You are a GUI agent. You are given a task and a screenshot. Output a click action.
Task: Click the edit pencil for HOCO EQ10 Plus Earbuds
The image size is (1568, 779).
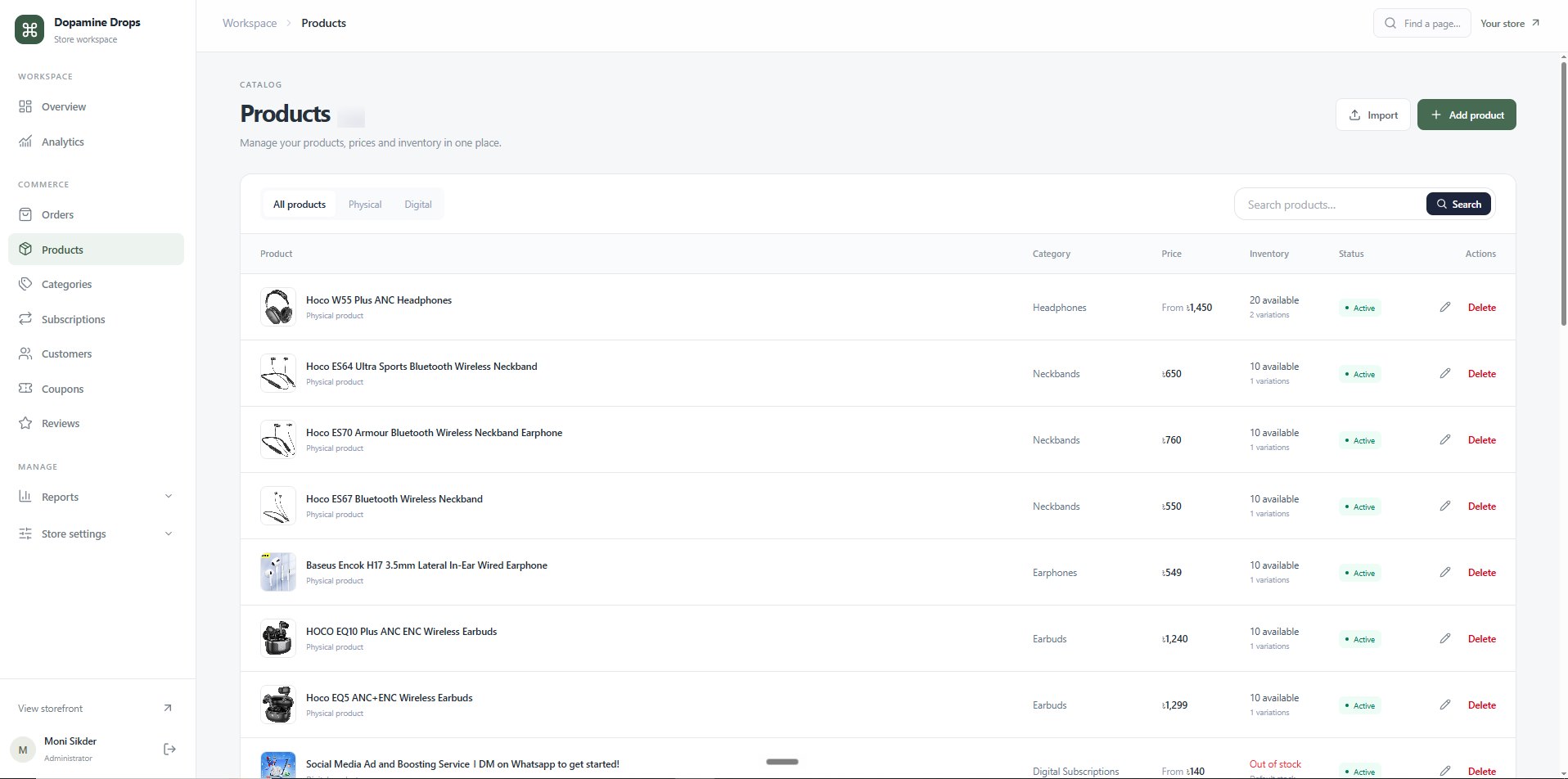tap(1445, 638)
